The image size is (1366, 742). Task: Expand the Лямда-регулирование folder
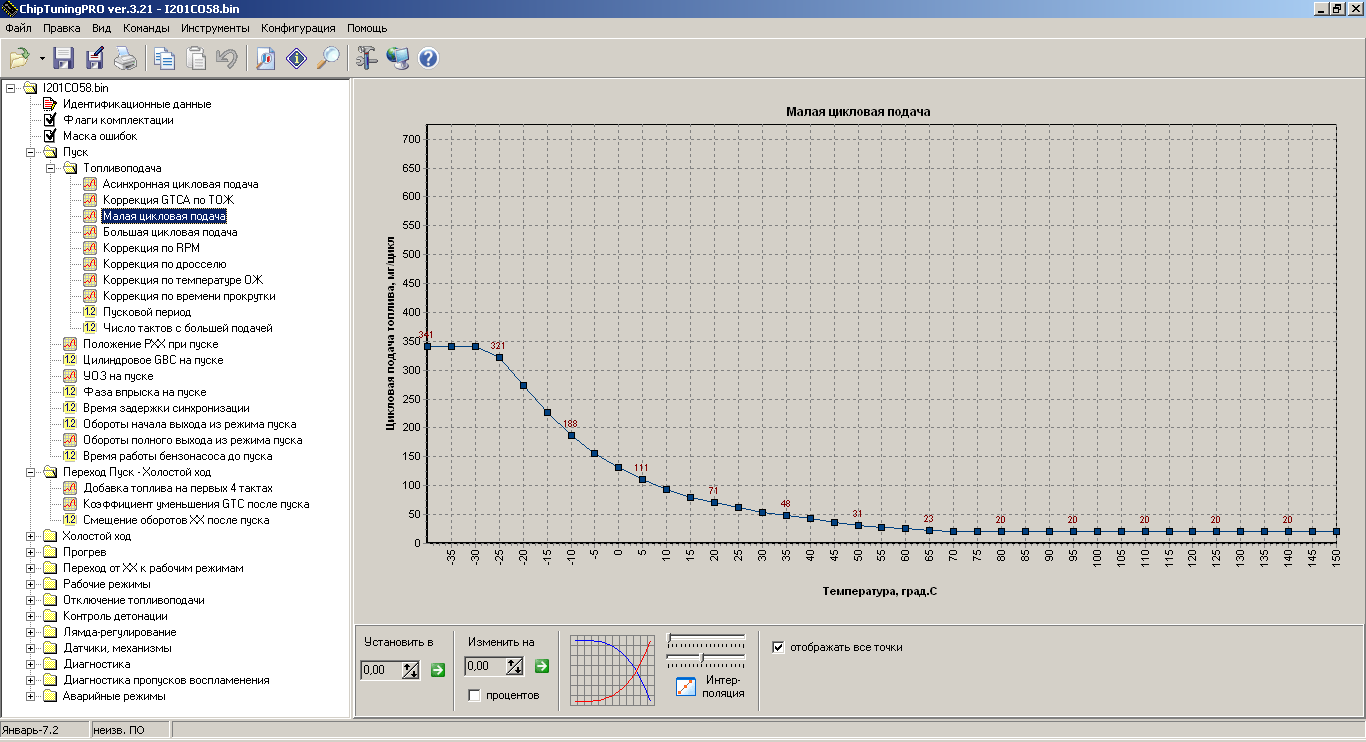(31, 632)
